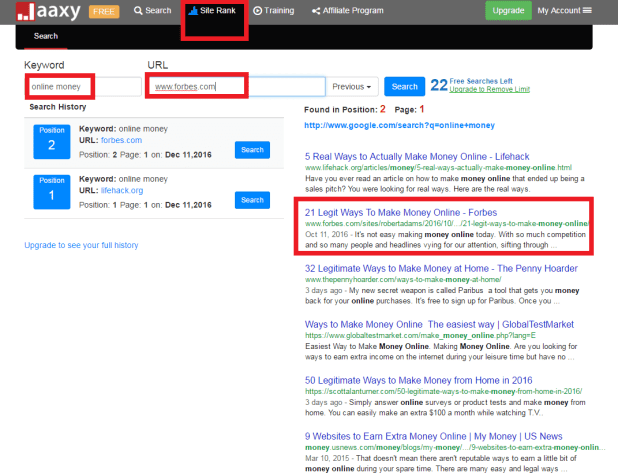Click the blue Search button beside URL
Screen dimensions: 618x473
(x=404, y=86)
